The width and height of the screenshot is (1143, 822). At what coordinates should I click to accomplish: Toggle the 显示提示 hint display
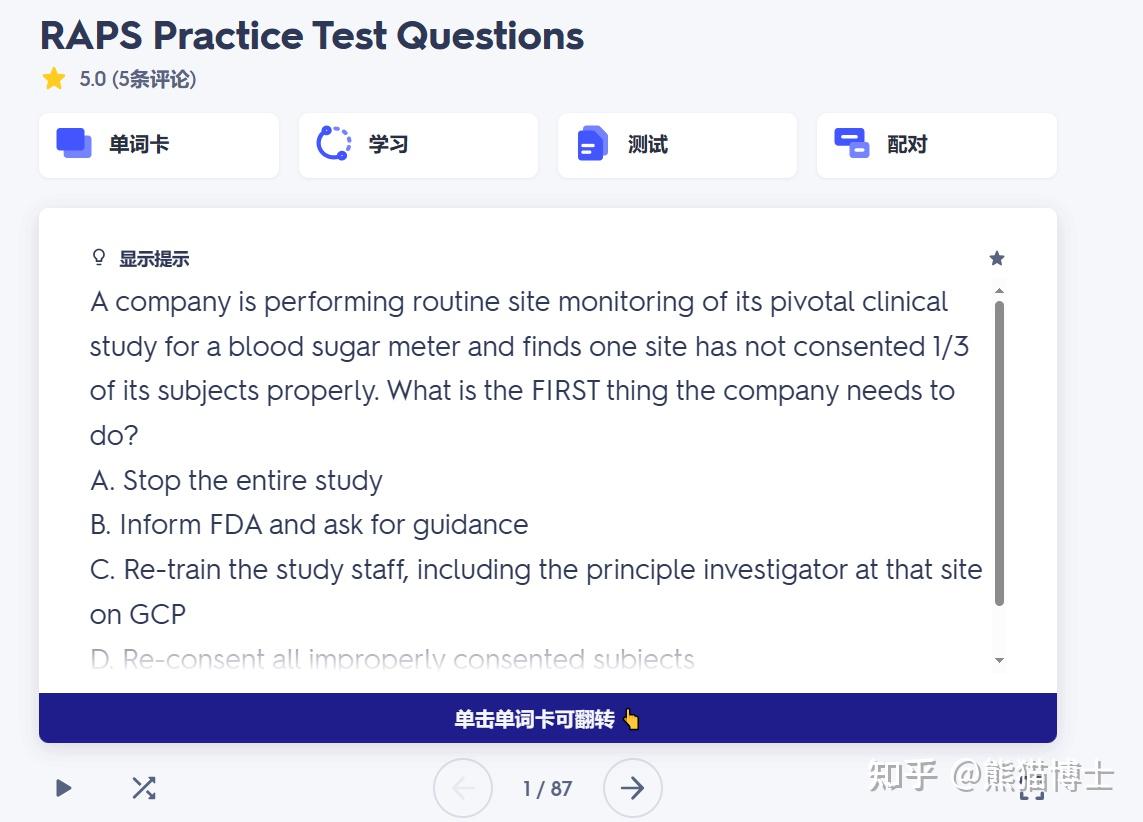click(154, 257)
